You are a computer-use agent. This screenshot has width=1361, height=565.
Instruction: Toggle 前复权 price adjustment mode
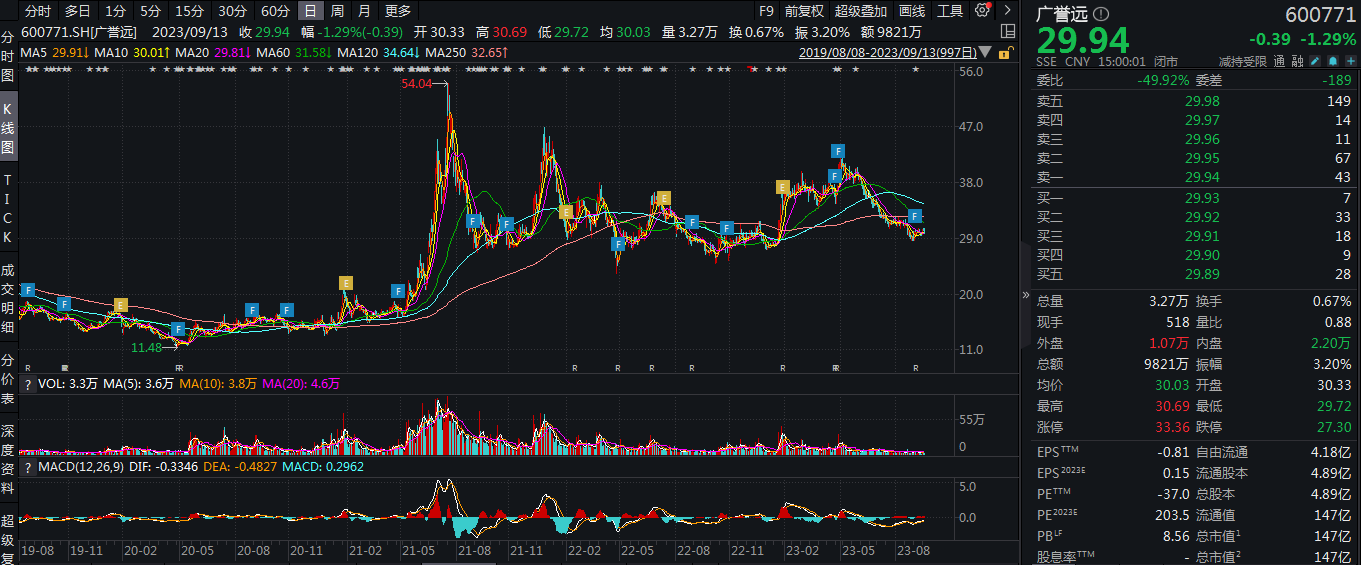(x=804, y=11)
